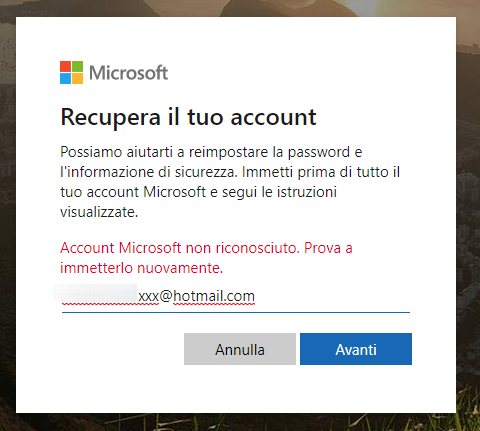Click the green square of Microsoft logo
Viewport: 480px width, 431px height.
(77, 66)
